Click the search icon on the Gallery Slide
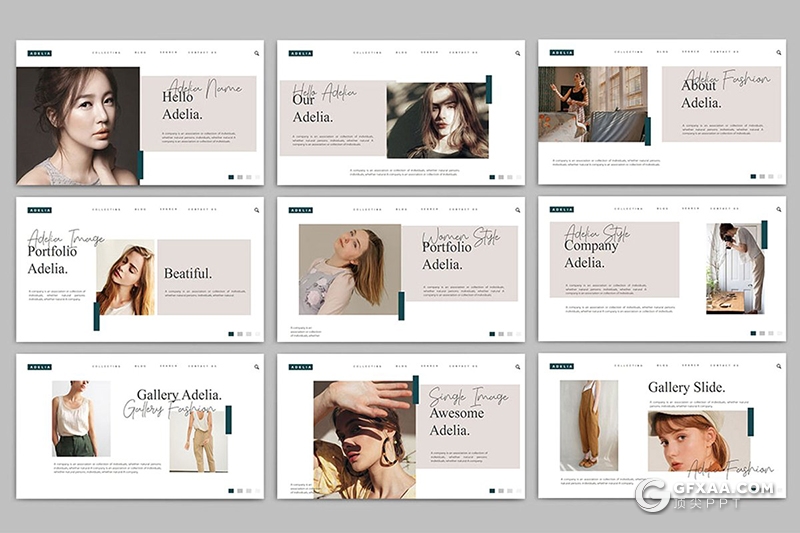Image resolution: width=800 pixels, height=533 pixels. point(778,367)
